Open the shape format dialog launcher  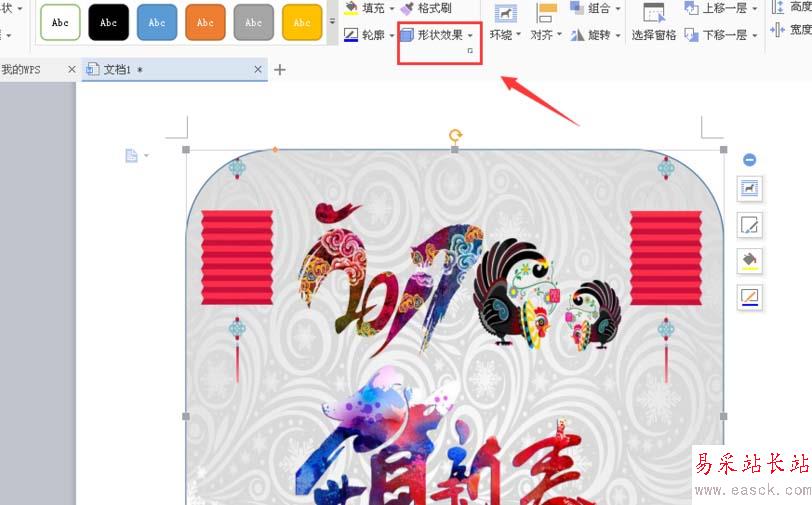click(470, 51)
